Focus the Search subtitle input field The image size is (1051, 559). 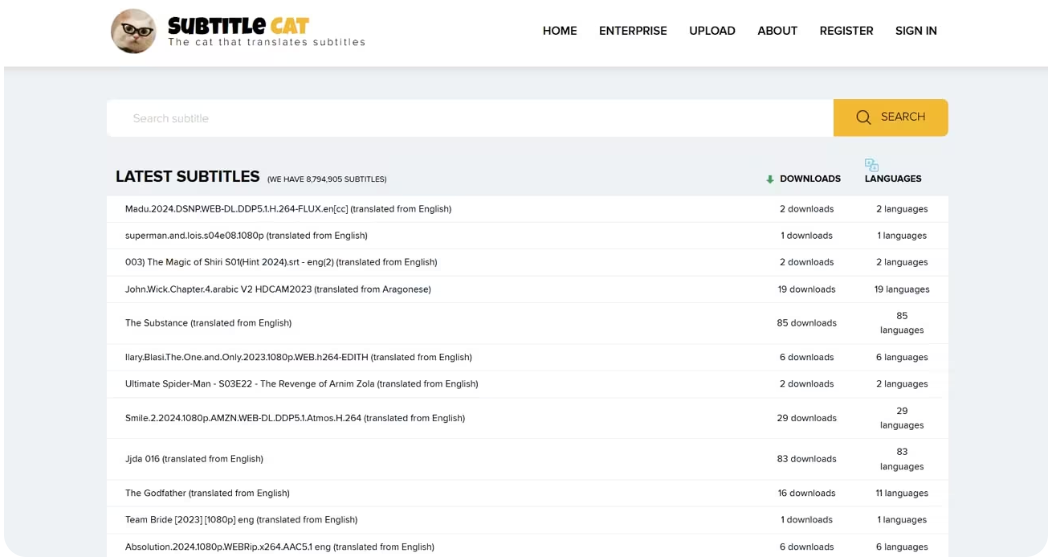click(x=470, y=118)
